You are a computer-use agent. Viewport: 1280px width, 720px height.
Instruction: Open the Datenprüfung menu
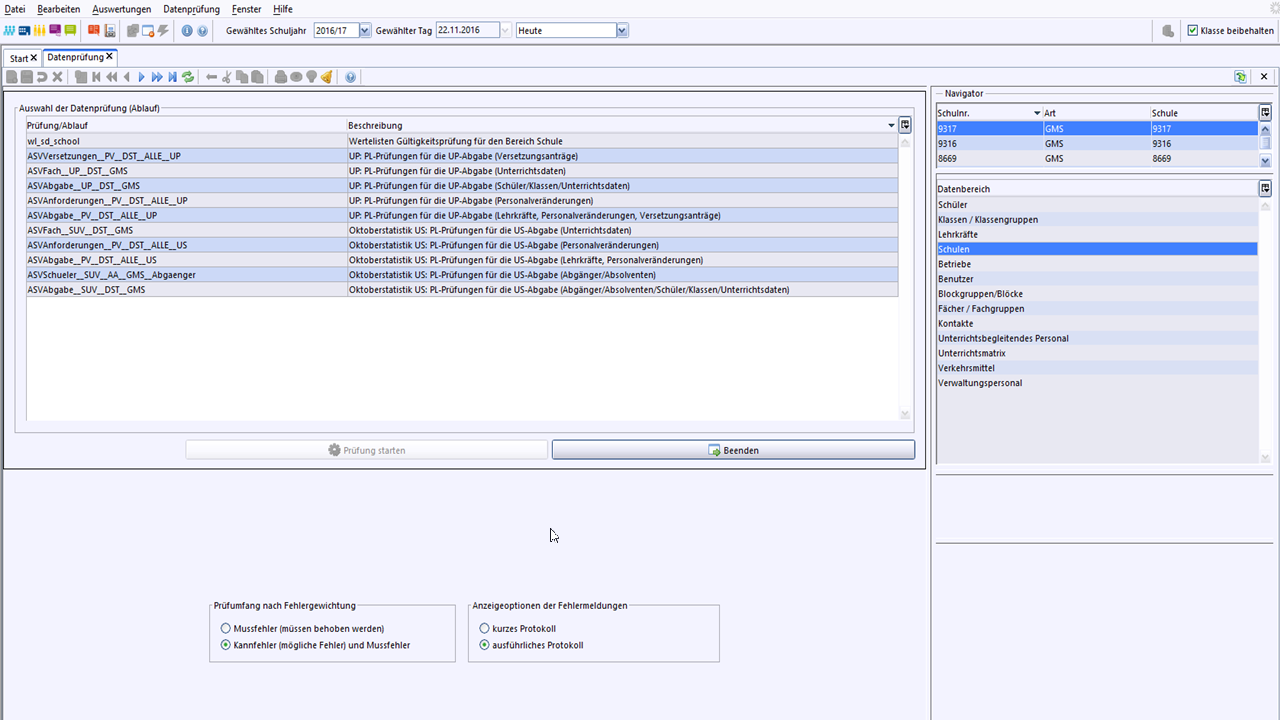tap(191, 9)
